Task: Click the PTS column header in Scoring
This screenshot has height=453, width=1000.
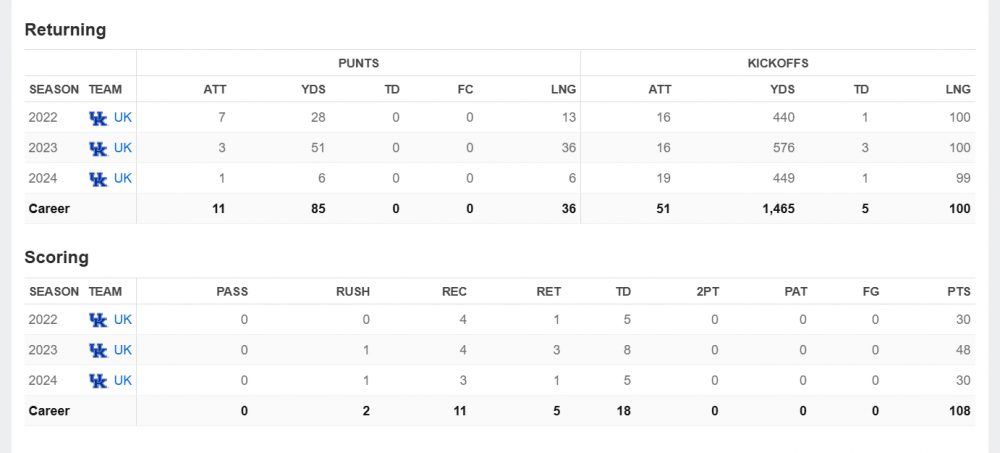Action: coord(959,292)
